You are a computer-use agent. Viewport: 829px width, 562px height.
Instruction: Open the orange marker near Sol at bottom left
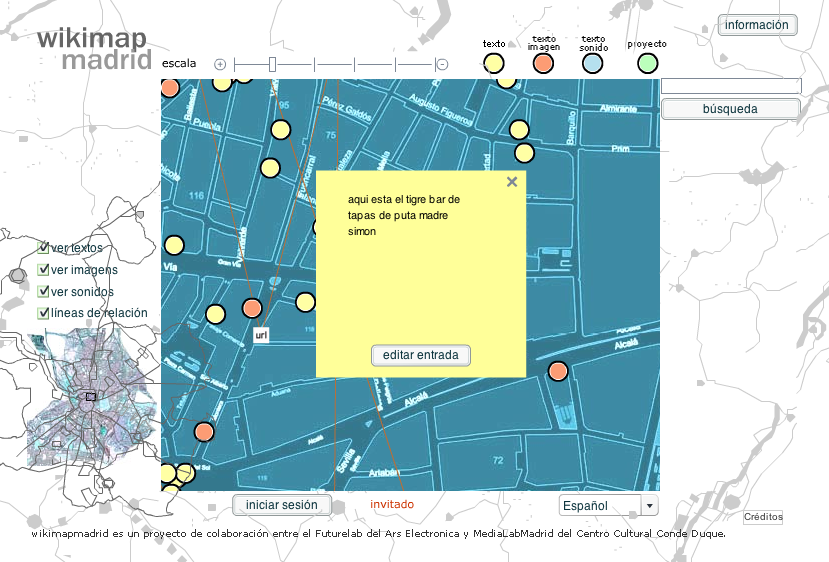point(204,432)
